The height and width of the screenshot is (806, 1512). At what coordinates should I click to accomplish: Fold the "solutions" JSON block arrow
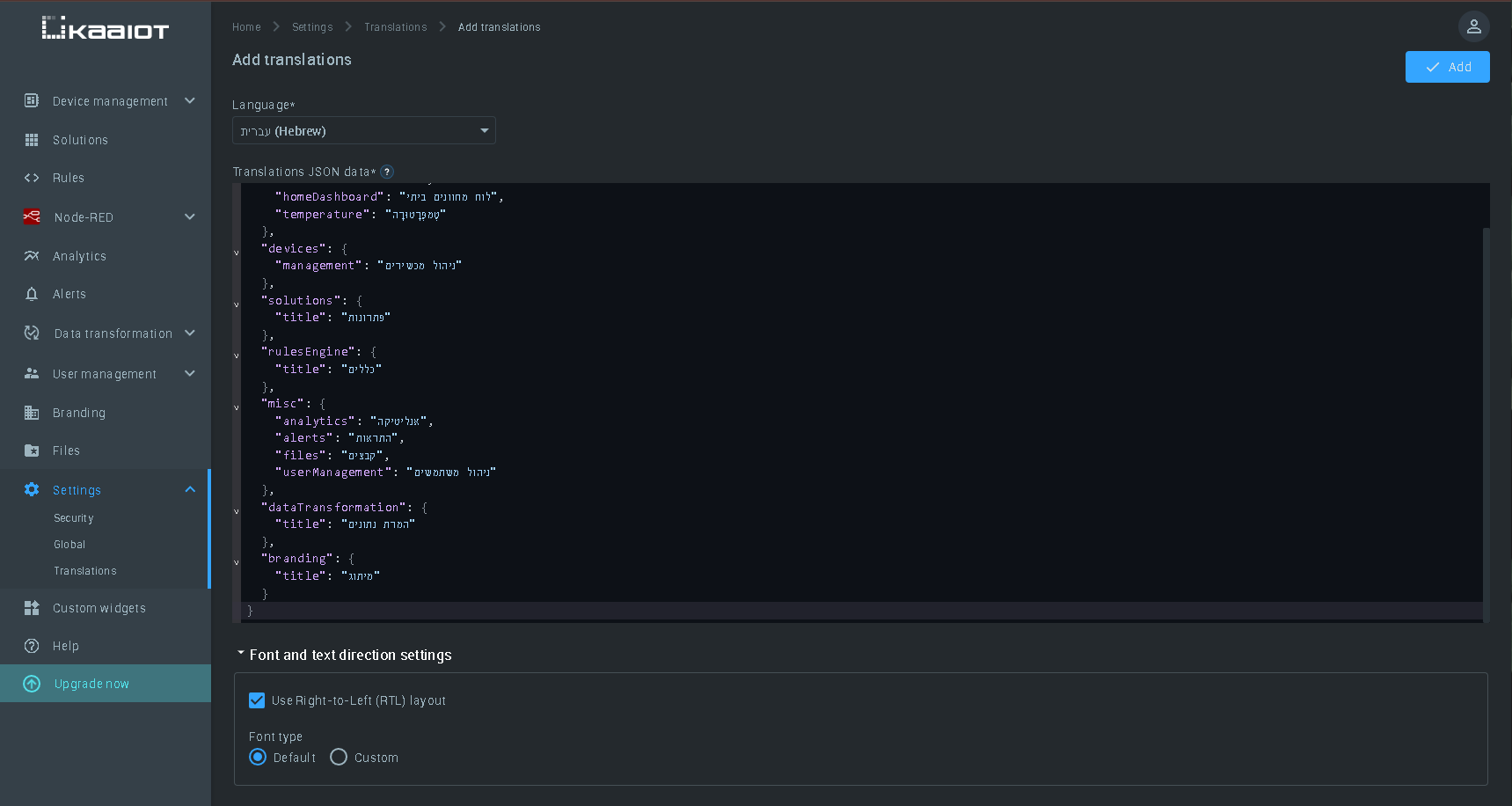(237, 304)
